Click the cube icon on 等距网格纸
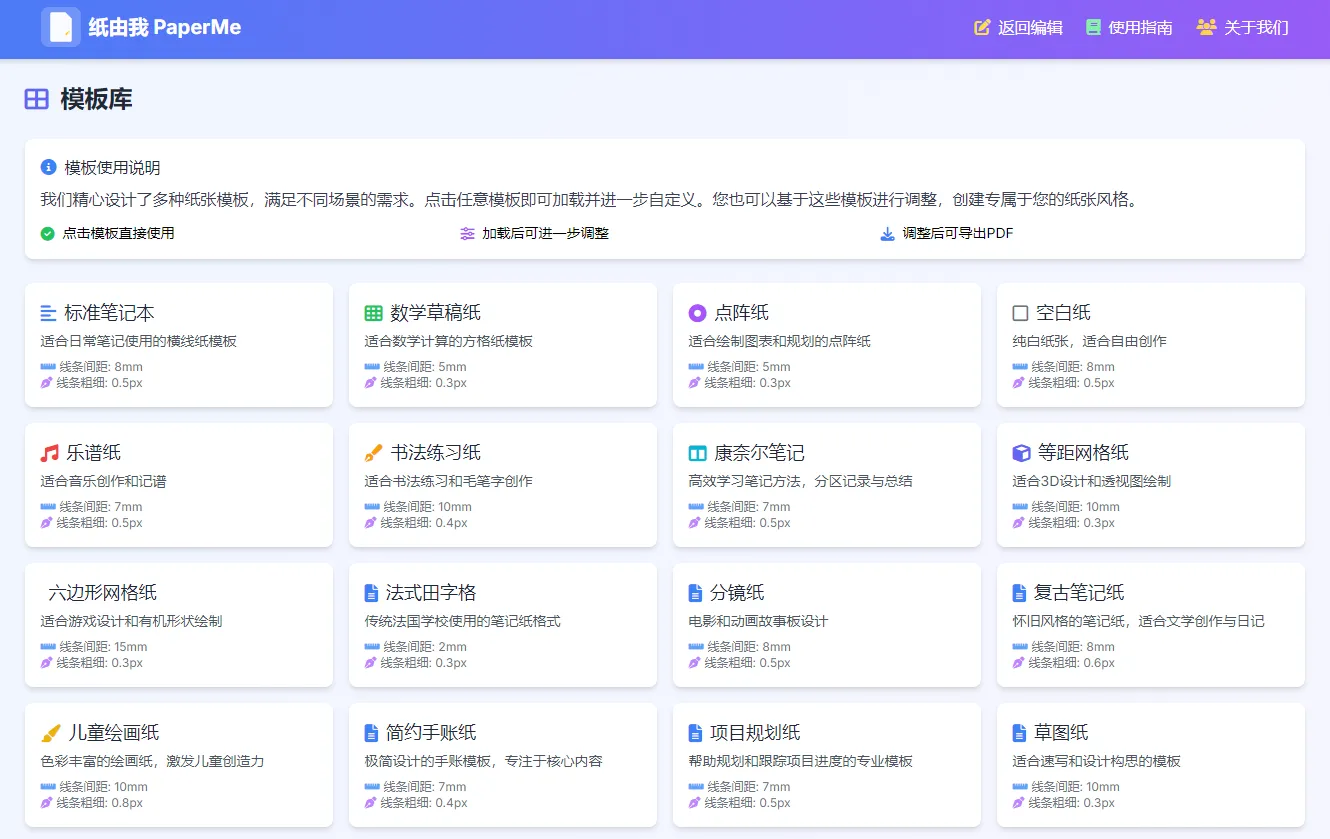 (x=1020, y=453)
